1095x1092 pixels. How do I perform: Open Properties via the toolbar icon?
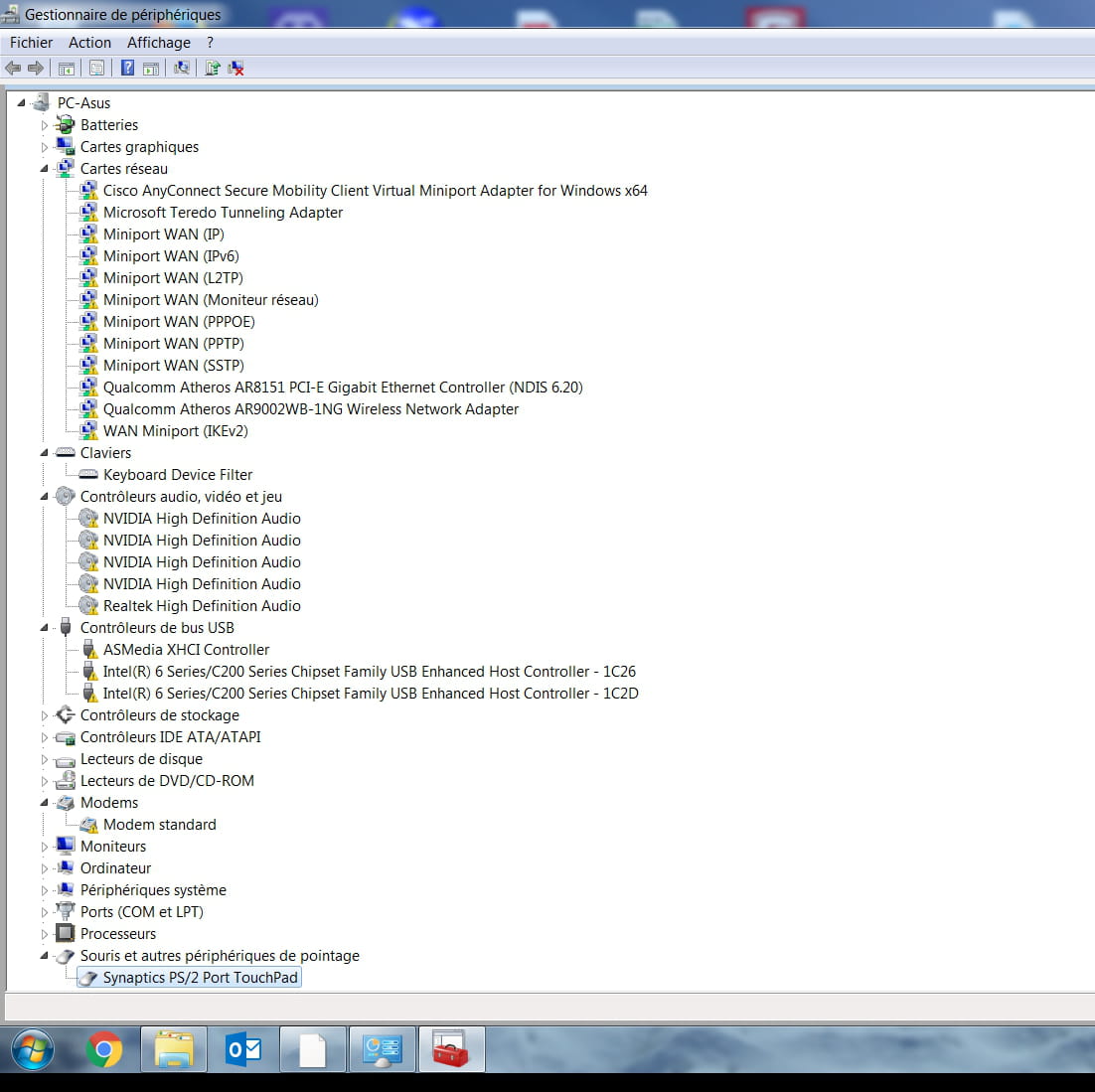97,68
